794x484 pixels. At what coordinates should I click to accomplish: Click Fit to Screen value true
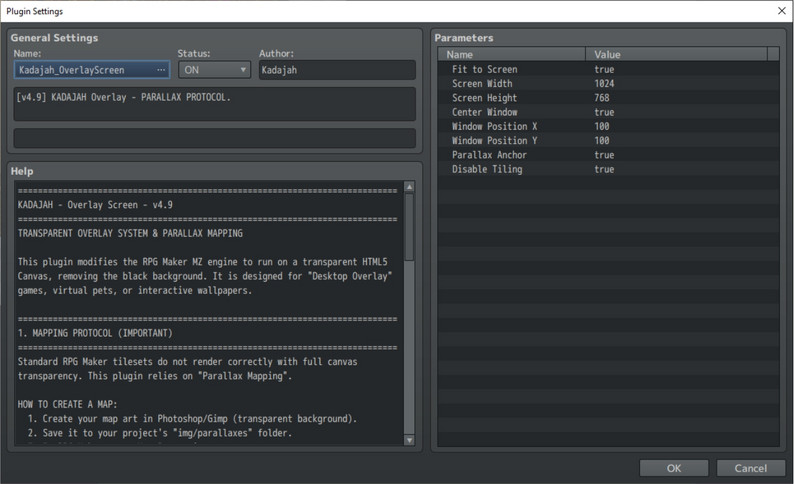pos(604,69)
